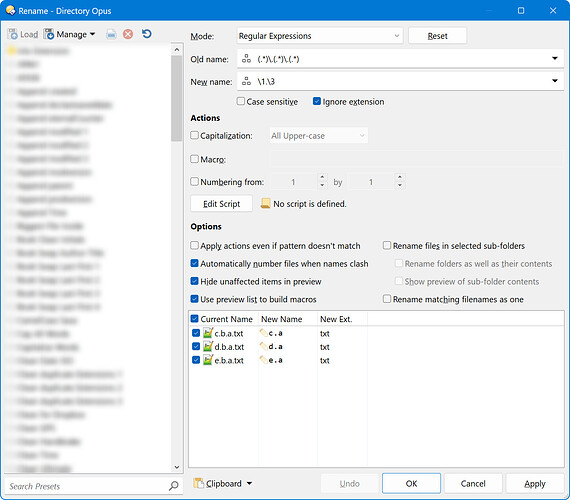
Task: Uncheck the c.b.a.txt row checkbox
Action: pyautogui.click(x=196, y=333)
